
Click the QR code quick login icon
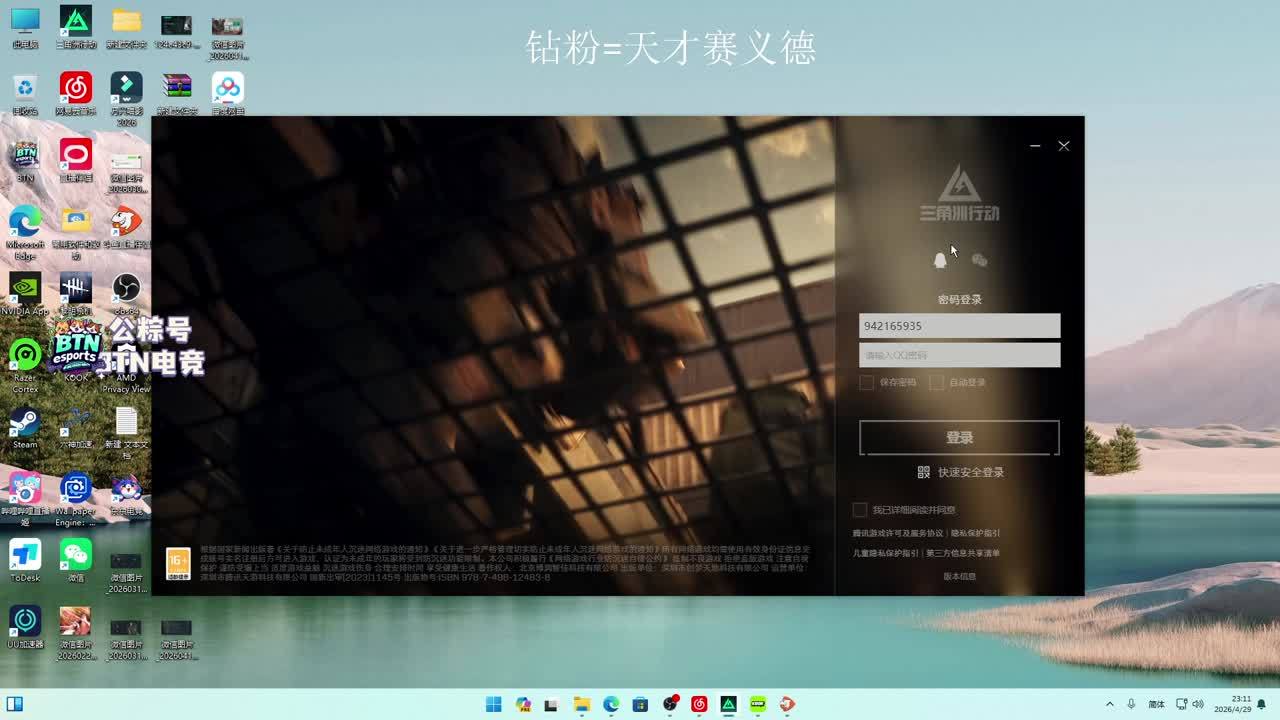pyautogui.click(x=924, y=472)
